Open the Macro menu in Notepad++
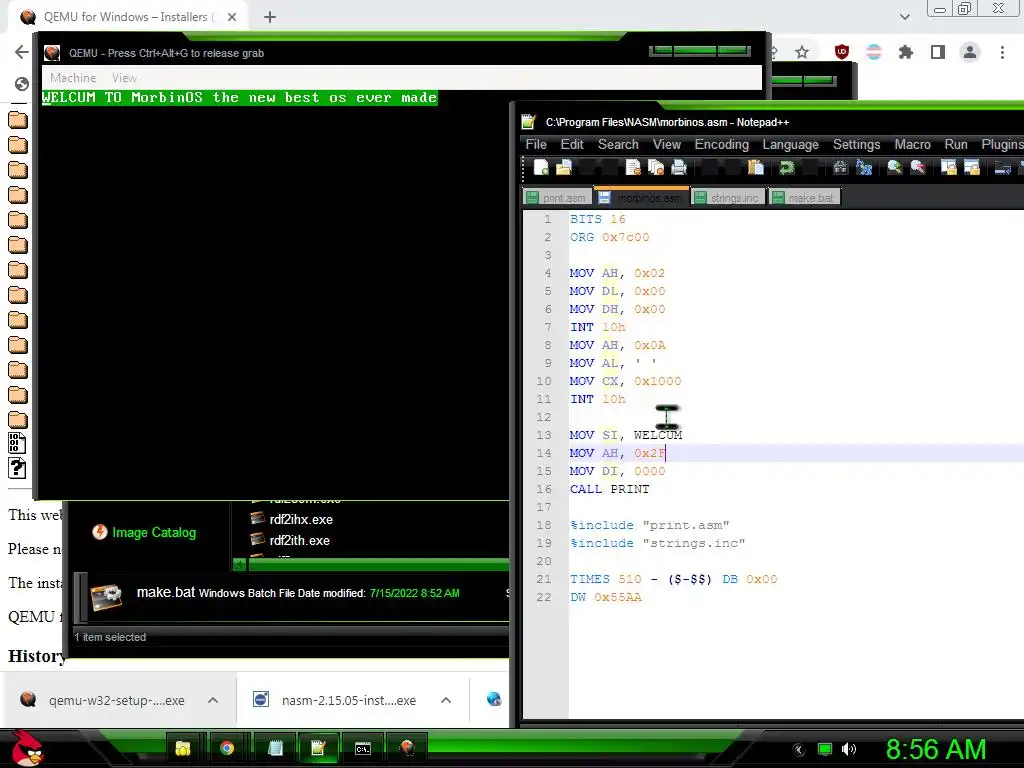 click(912, 144)
